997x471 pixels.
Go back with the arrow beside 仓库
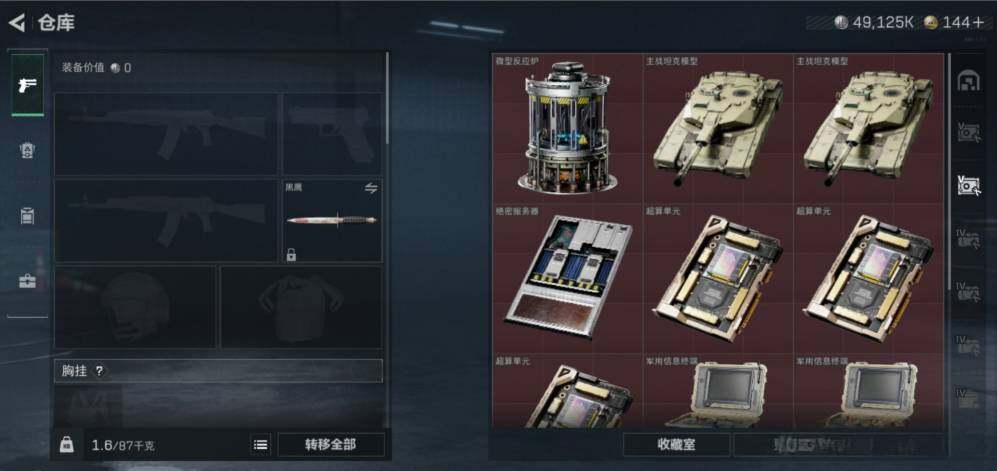[17, 24]
